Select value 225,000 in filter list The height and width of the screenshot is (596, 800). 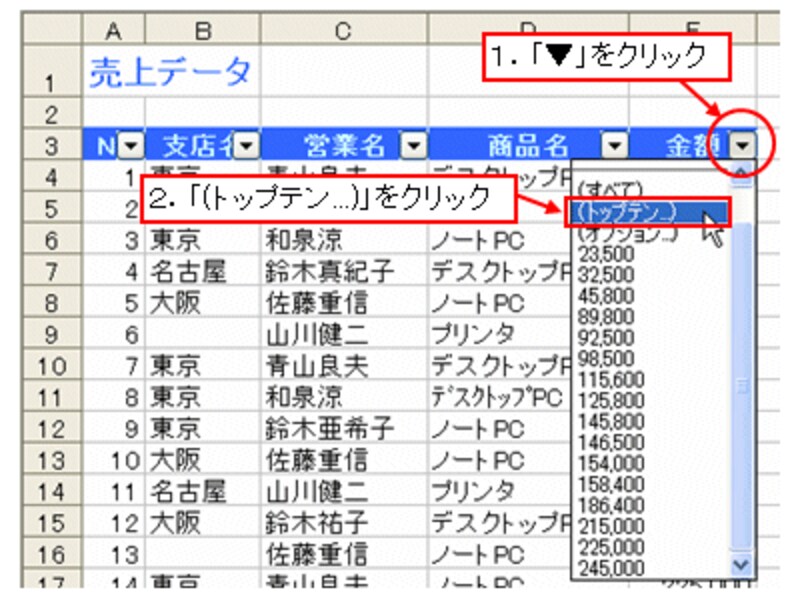click(611, 547)
